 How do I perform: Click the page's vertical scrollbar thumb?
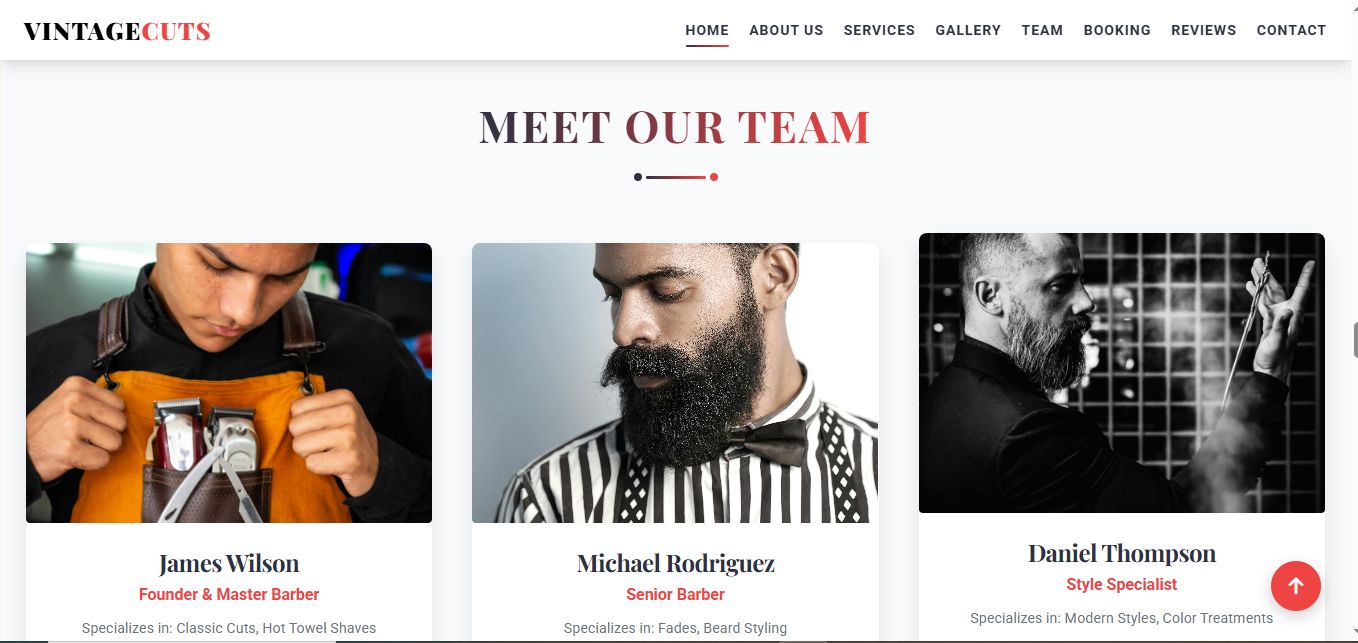(x=1355, y=340)
